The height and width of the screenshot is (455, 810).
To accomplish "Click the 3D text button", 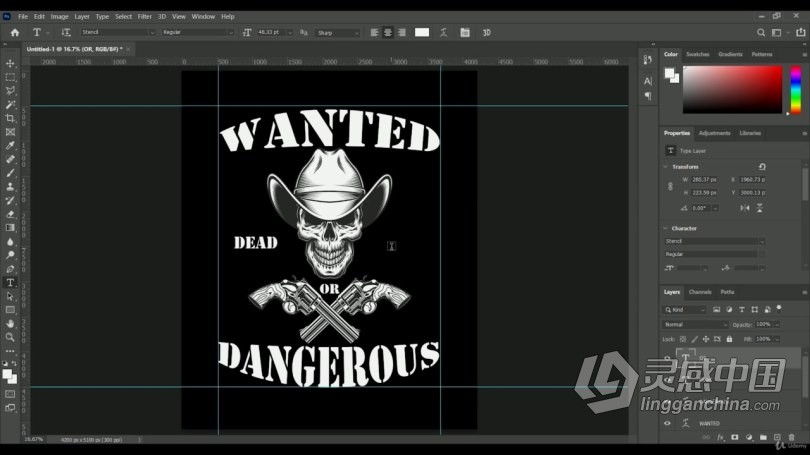I will pos(487,33).
